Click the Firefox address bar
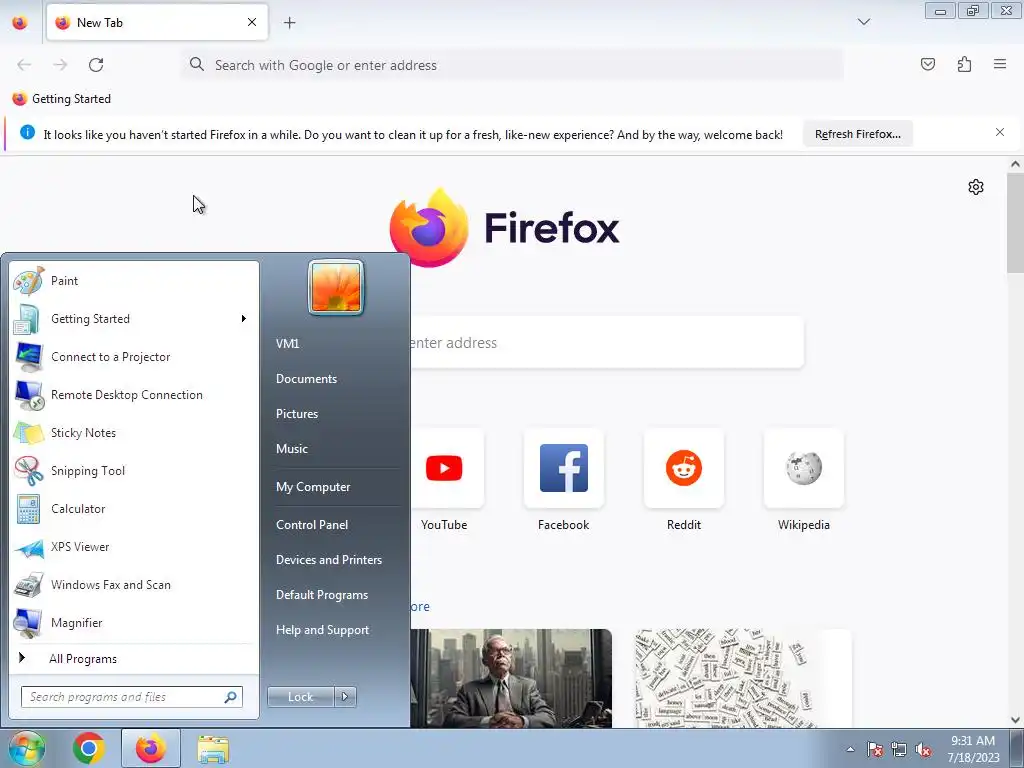The width and height of the screenshot is (1024, 768). (512, 65)
